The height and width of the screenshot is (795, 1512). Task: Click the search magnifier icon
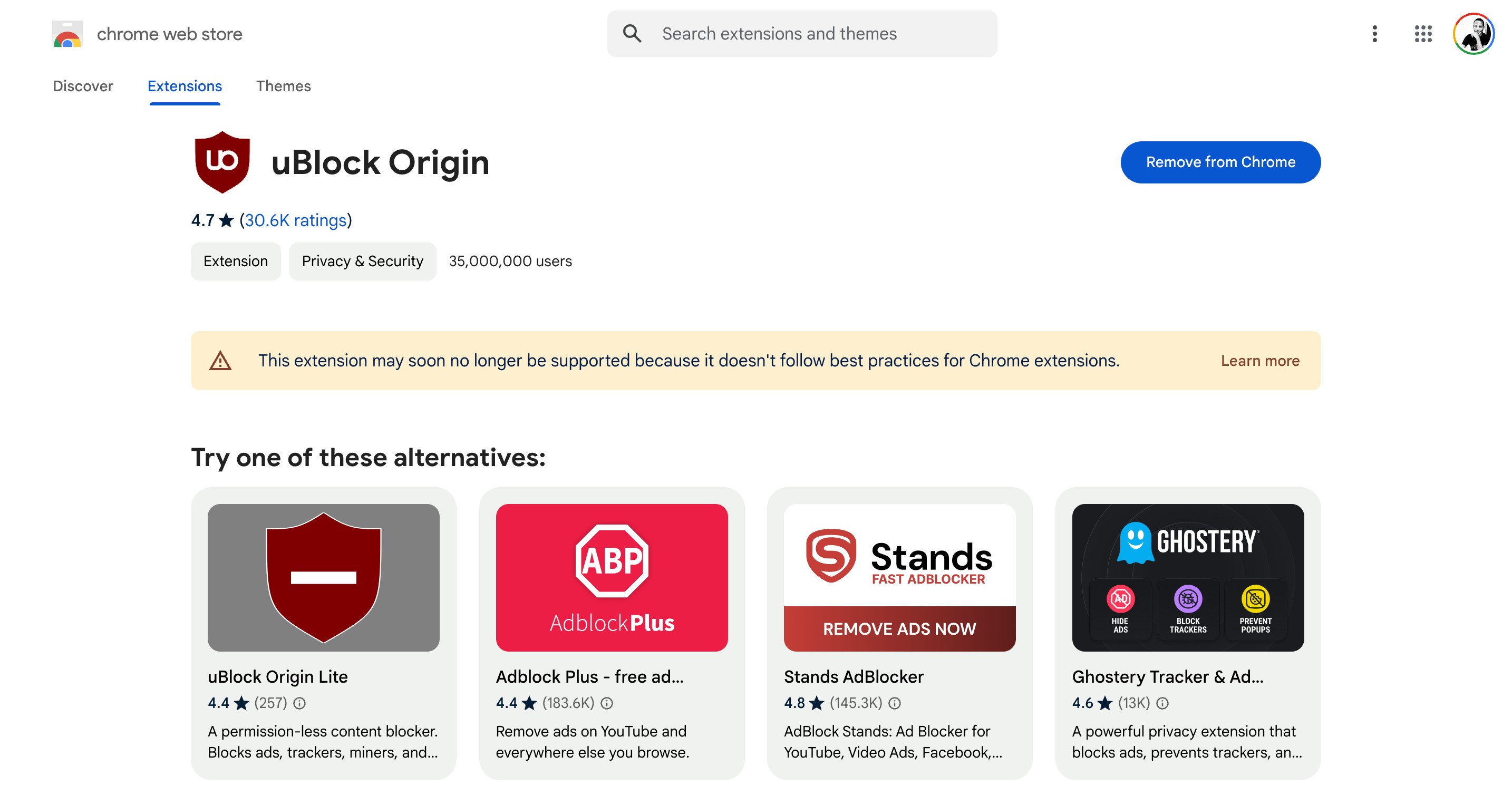(x=632, y=33)
